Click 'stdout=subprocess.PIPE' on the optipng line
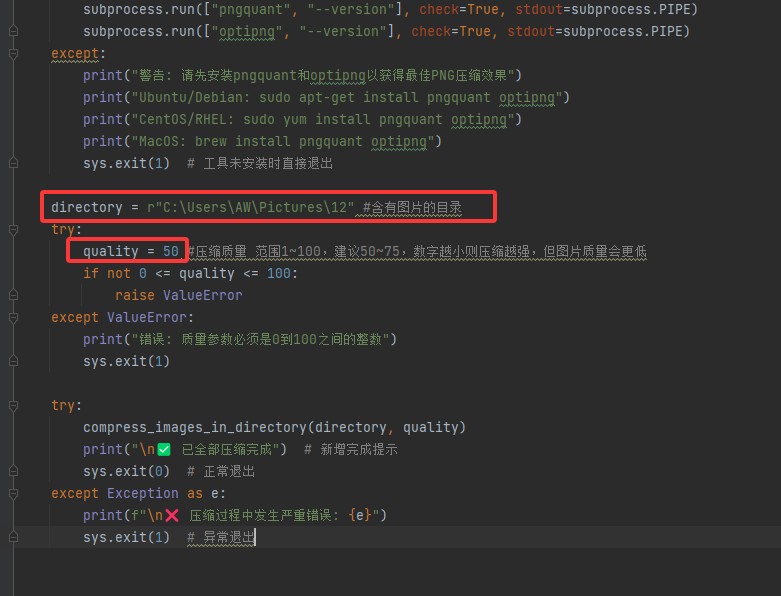The image size is (781, 596). point(595,31)
